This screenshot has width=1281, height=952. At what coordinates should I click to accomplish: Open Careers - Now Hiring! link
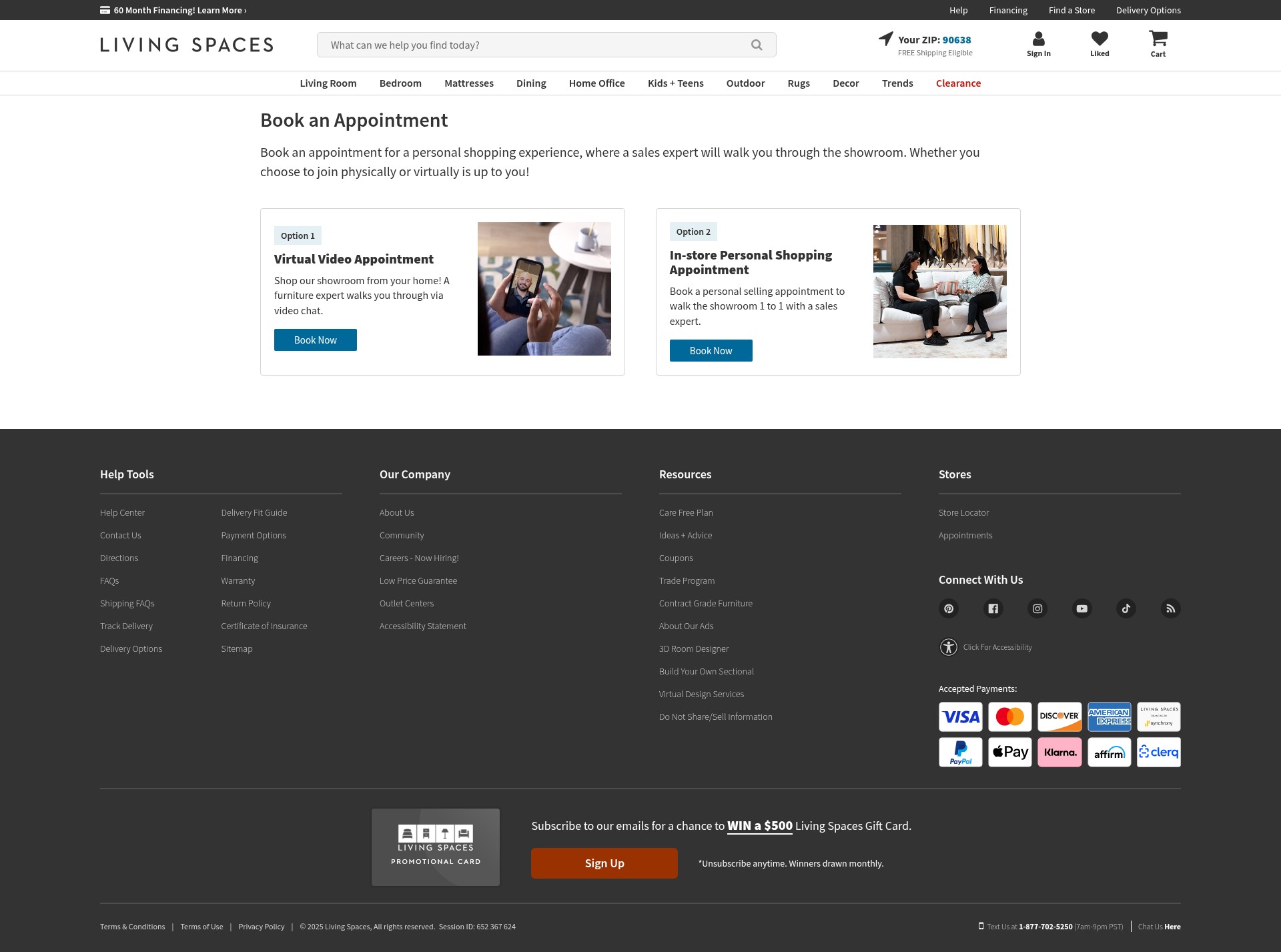coord(419,558)
